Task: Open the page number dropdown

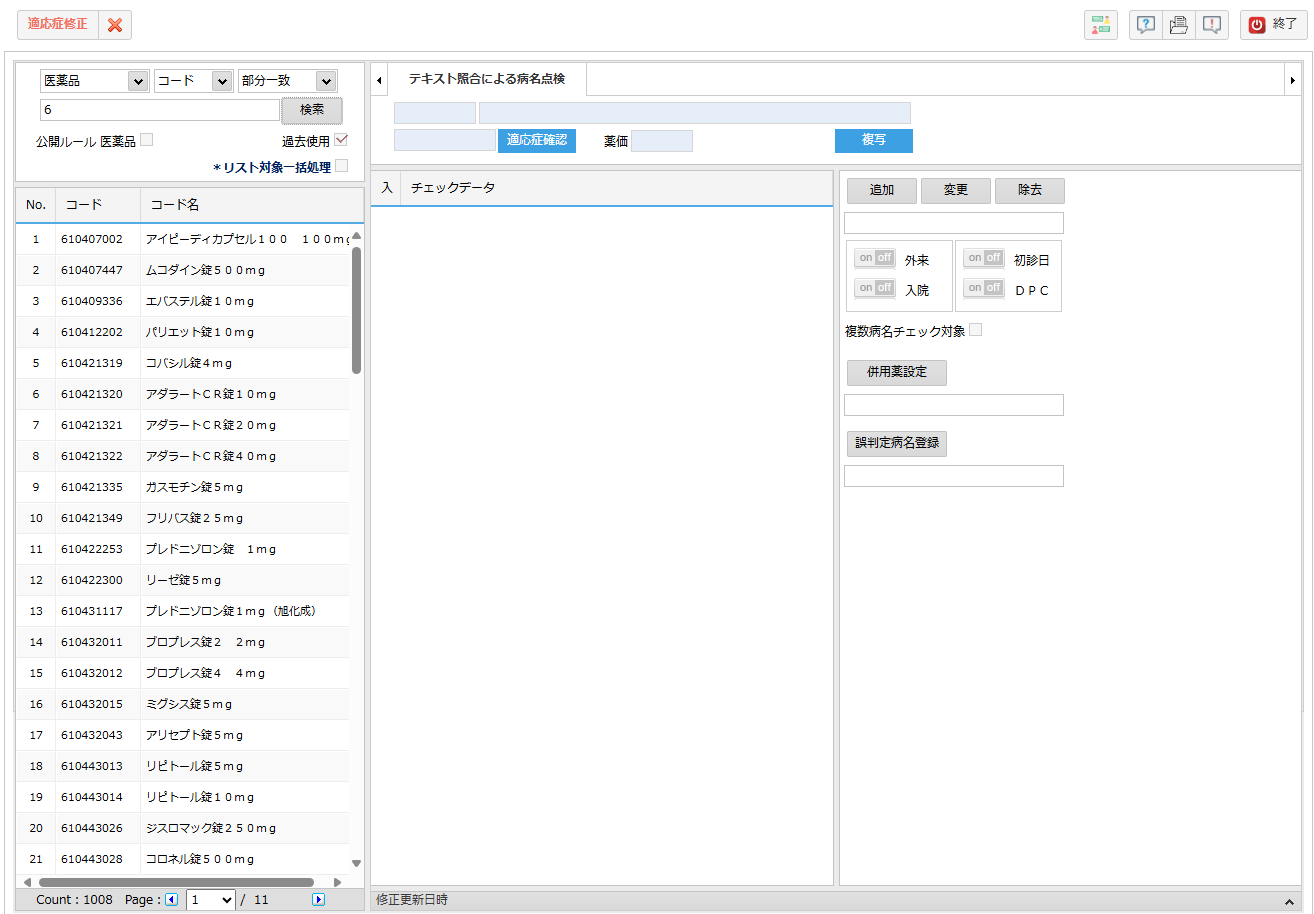Action: click(211, 899)
